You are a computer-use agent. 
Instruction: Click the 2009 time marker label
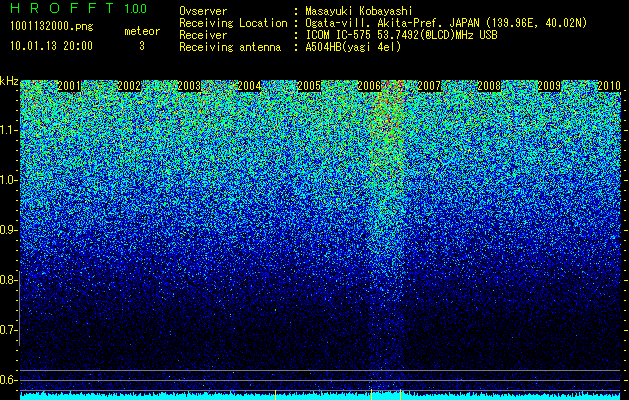(550, 86)
